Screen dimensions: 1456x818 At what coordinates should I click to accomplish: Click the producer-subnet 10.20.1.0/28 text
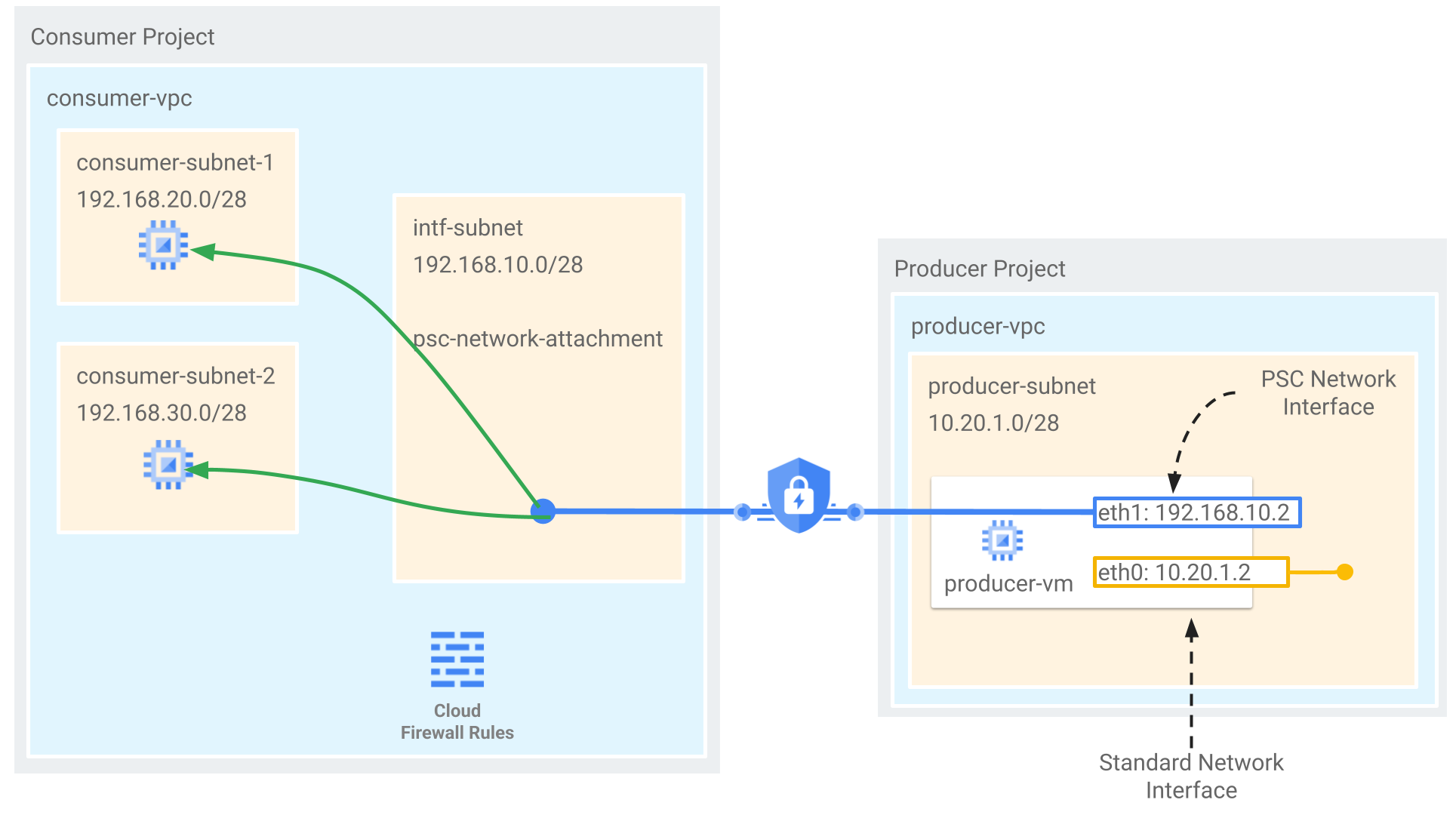coord(1011,404)
